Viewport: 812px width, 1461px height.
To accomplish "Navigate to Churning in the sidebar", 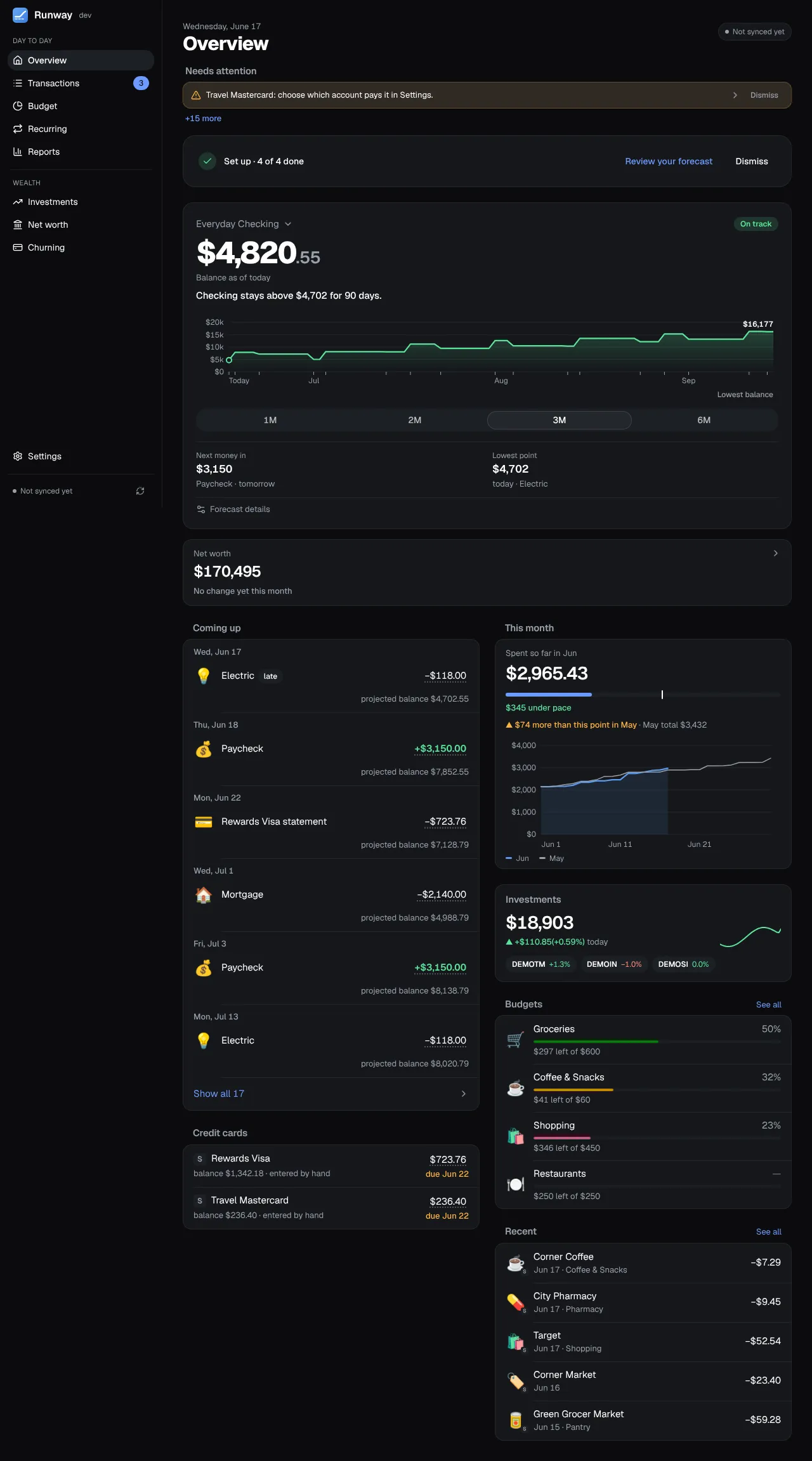I will point(81,247).
